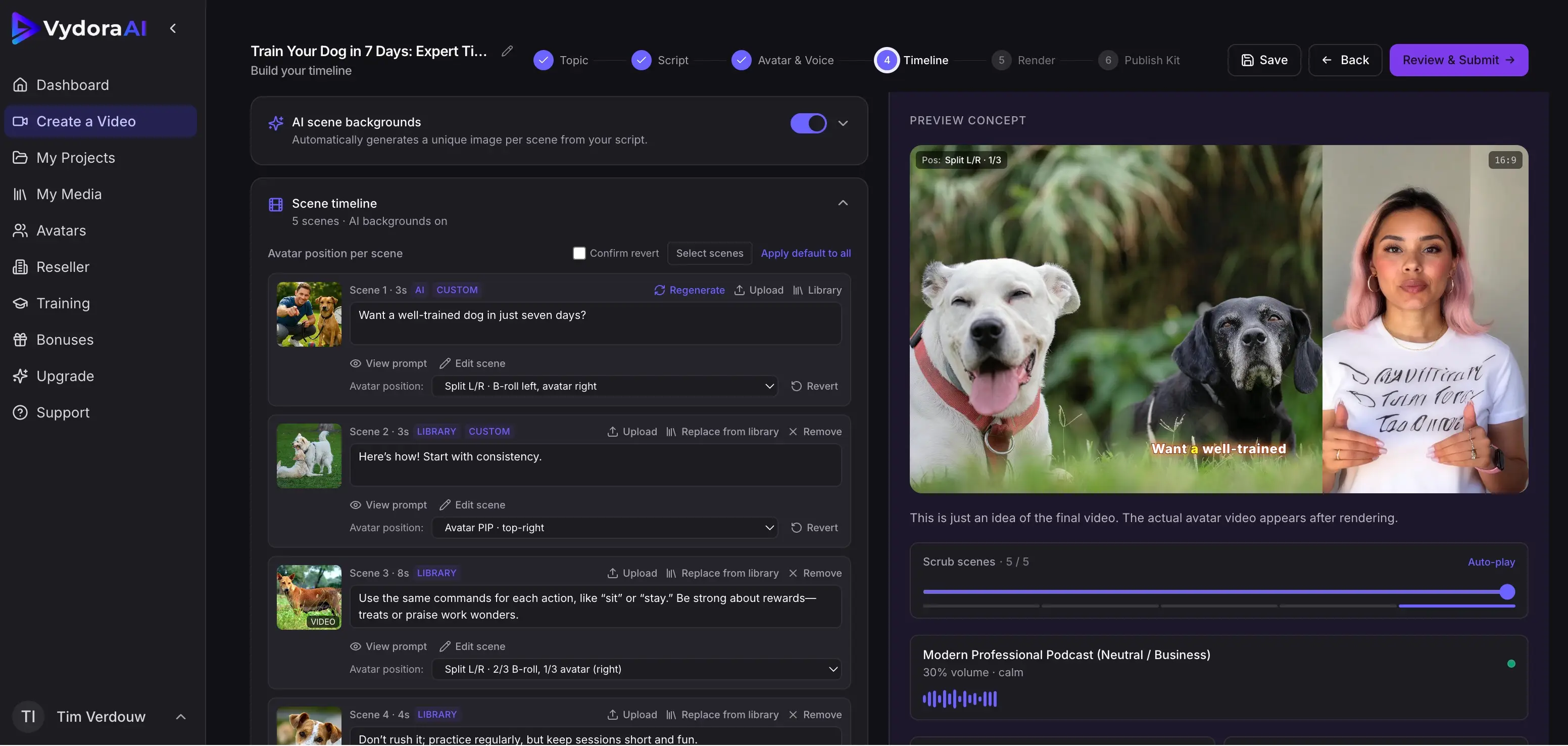Open Dashboard from sidebar
Screen dimensions: 1568x746
pos(101,85)
